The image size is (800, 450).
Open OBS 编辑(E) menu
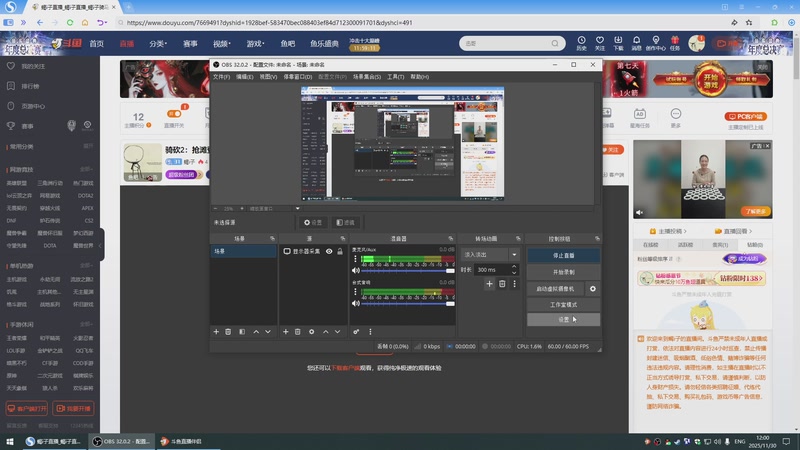(244, 77)
